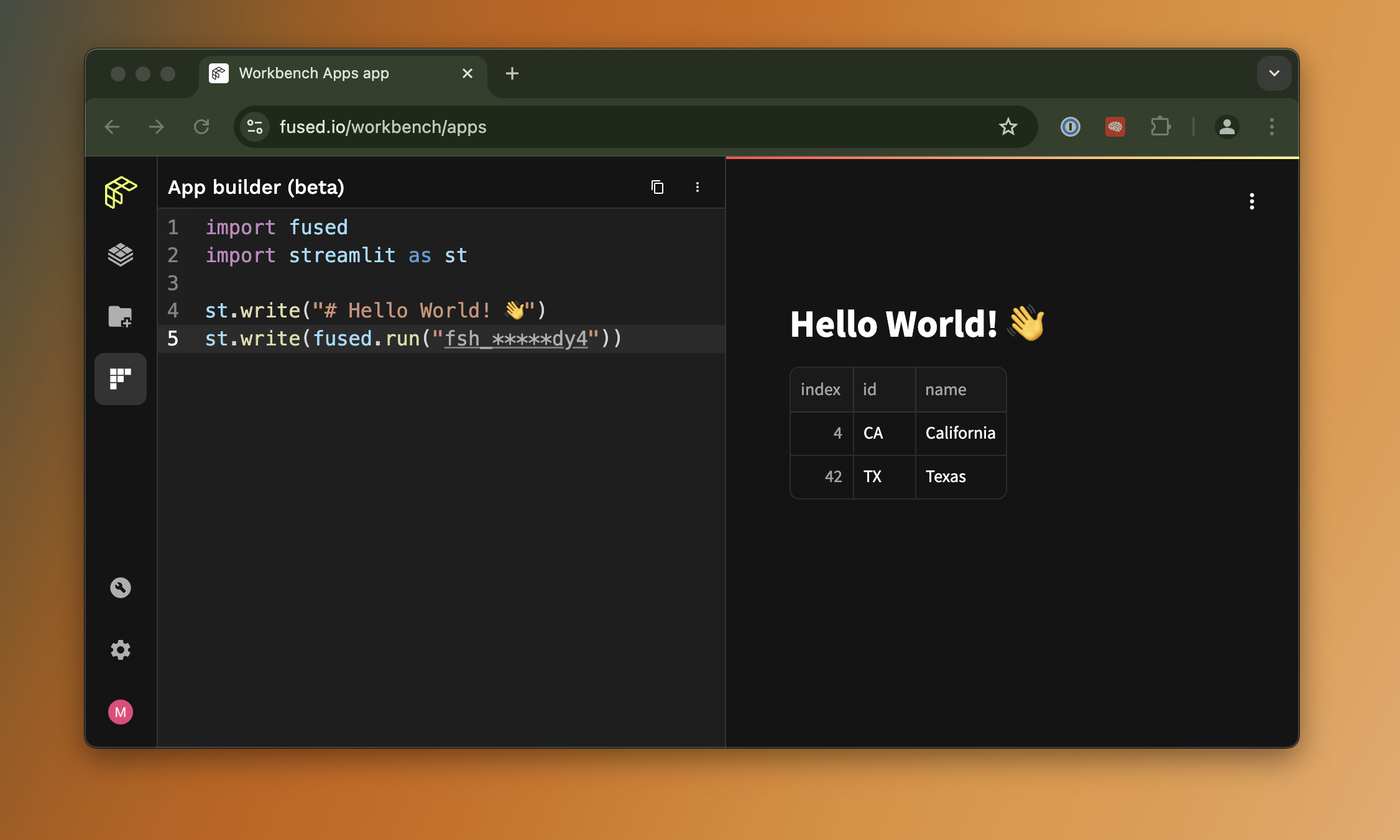This screenshot has height=840, width=1400.
Task: Copy the app code with the copy icon
Action: pyautogui.click(x=658, y=186)
